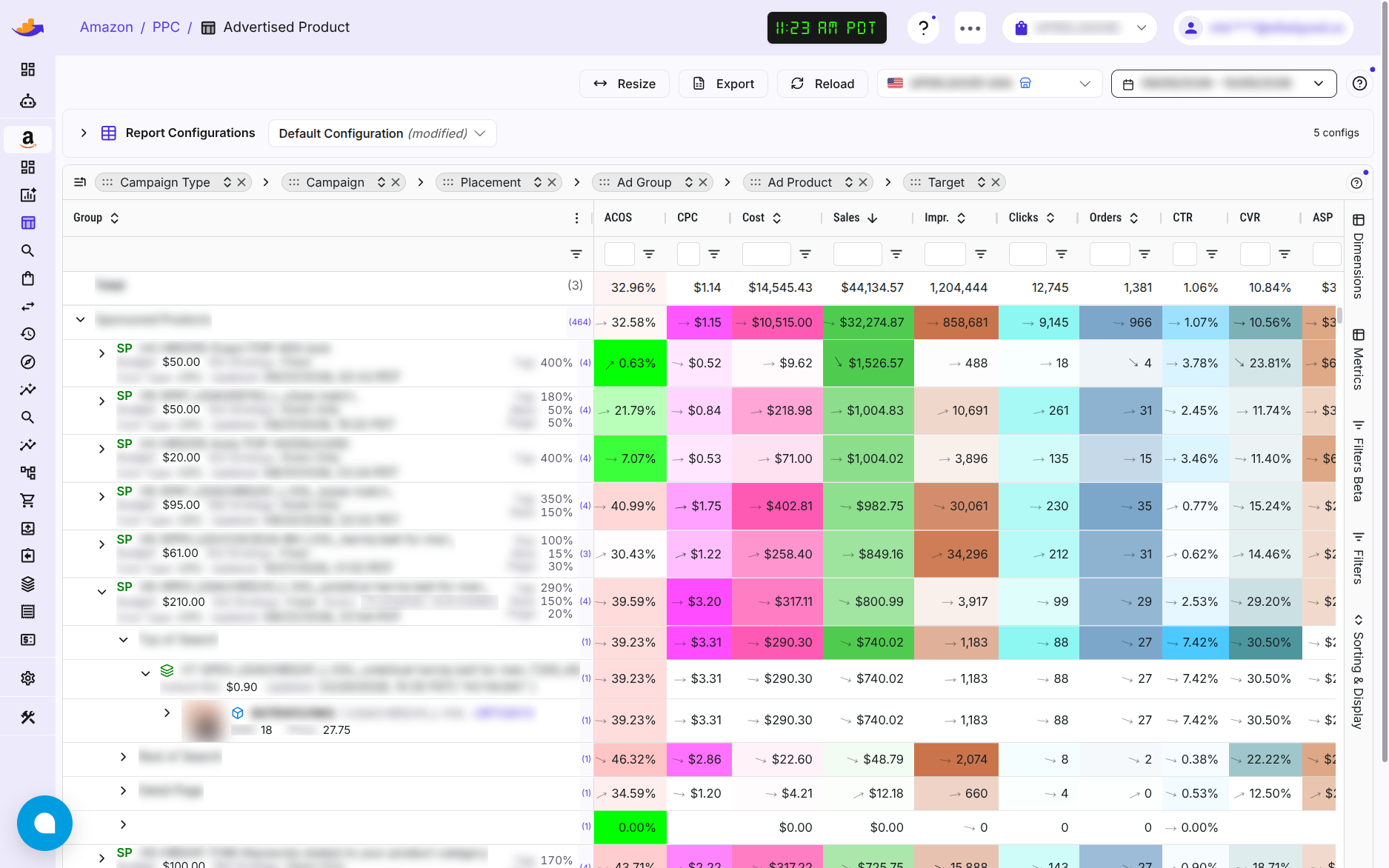
Task: Remove the Placement grouping chip
Action: click(x=552, y=182)
